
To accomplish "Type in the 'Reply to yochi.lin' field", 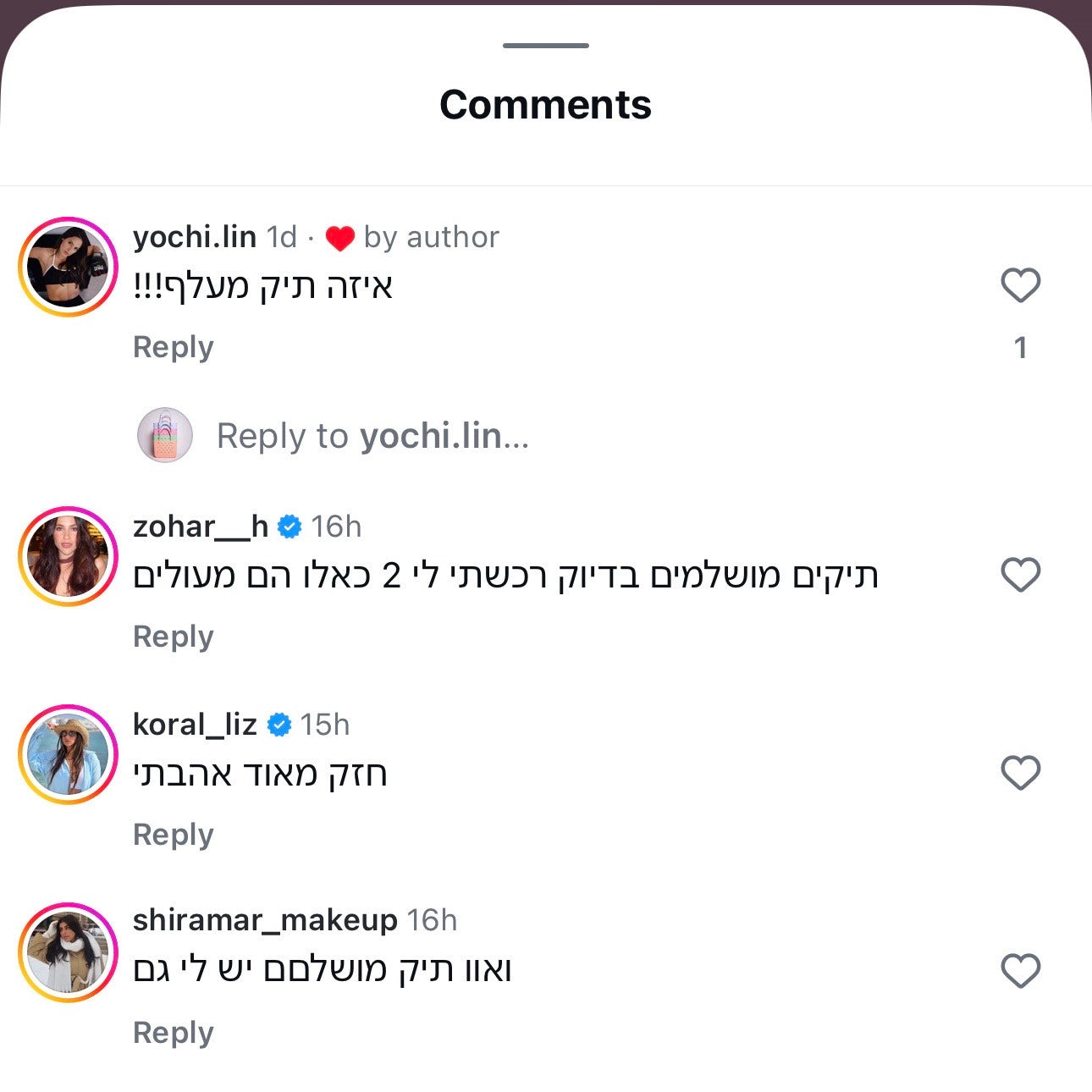I will tap(372, 436).
